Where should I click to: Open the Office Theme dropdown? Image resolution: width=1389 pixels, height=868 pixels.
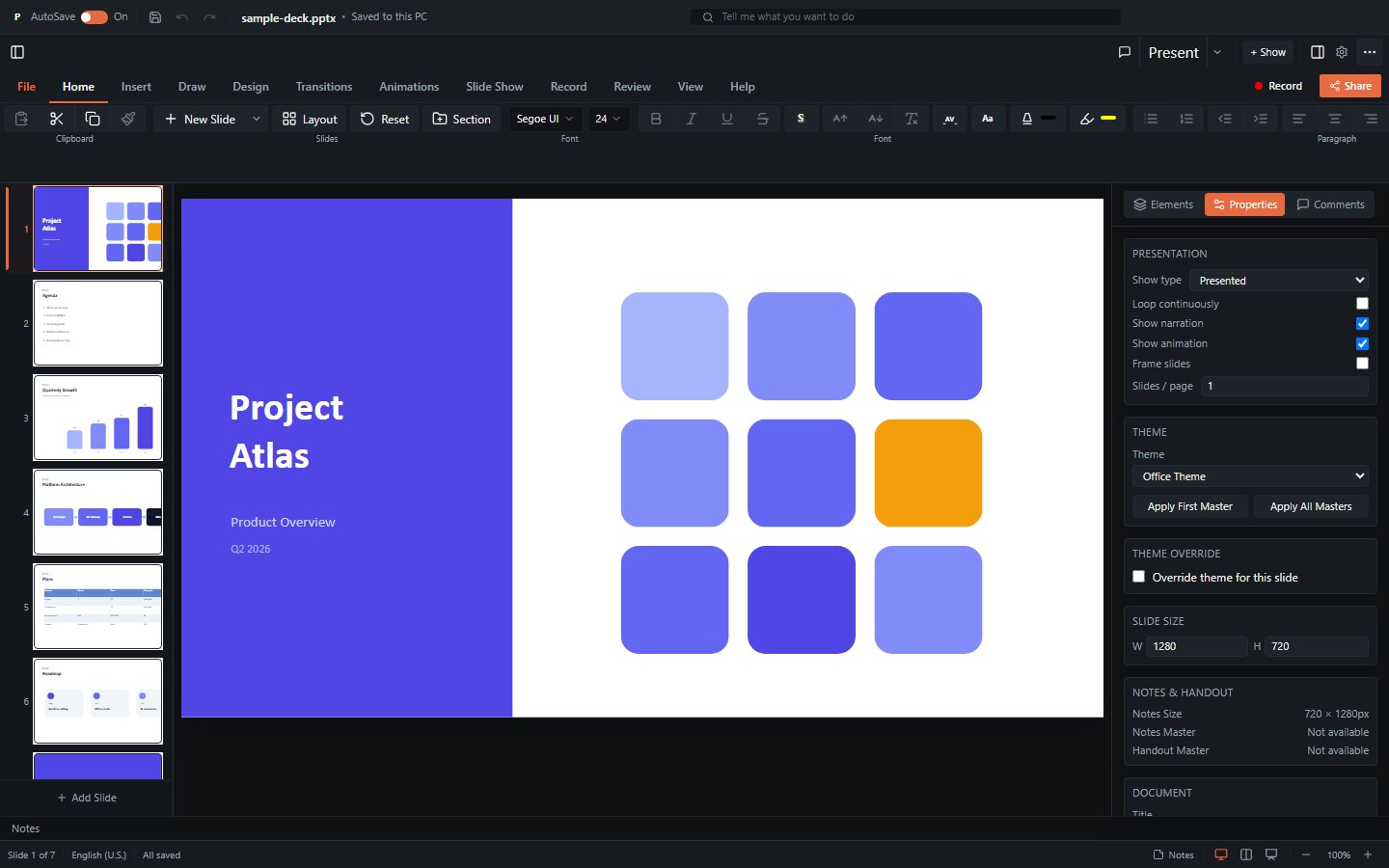[x=1250, y=476]
